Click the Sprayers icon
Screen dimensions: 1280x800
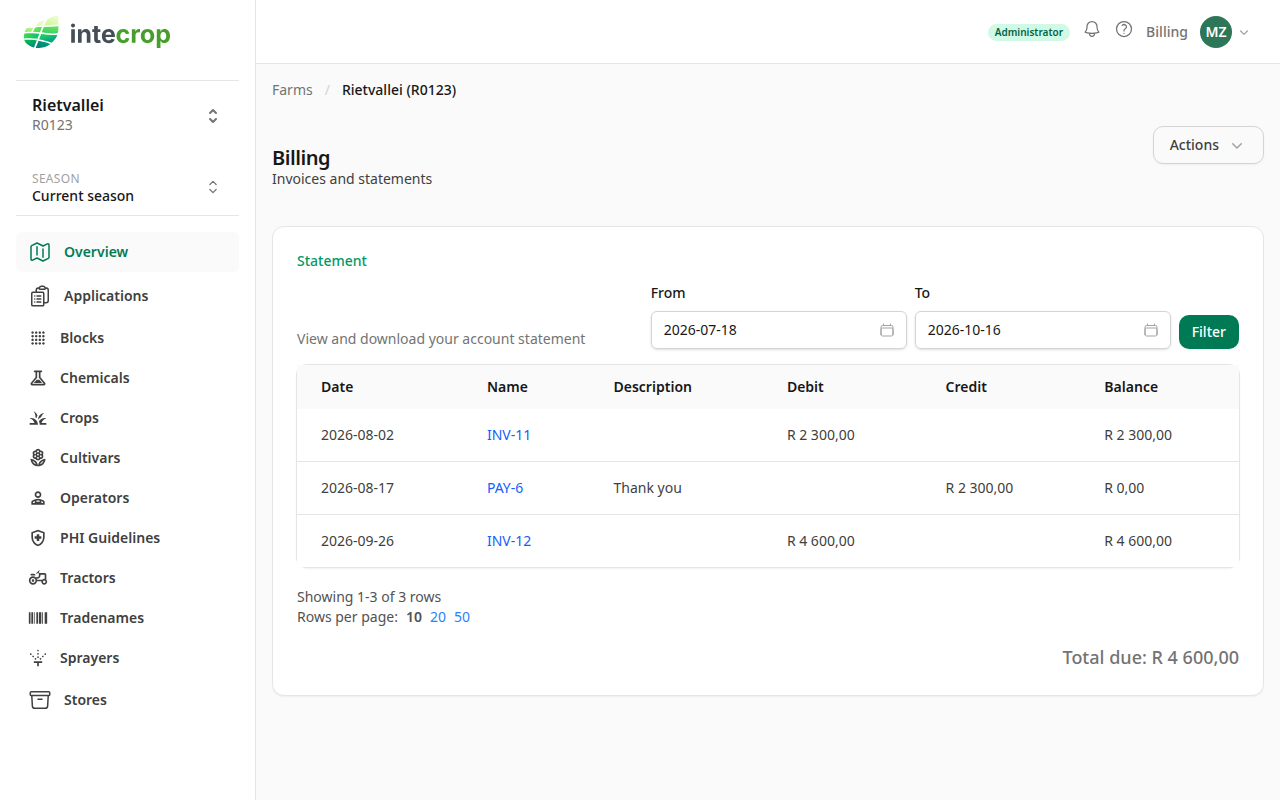tap(38, 658)
